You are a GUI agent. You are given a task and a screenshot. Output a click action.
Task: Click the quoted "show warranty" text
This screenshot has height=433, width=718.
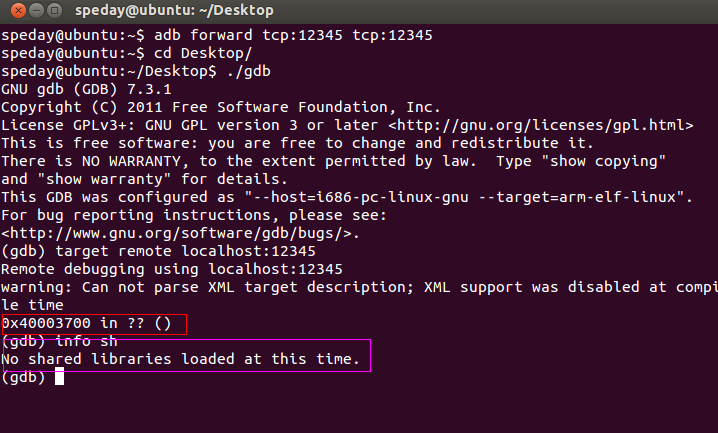click(104, 179)
